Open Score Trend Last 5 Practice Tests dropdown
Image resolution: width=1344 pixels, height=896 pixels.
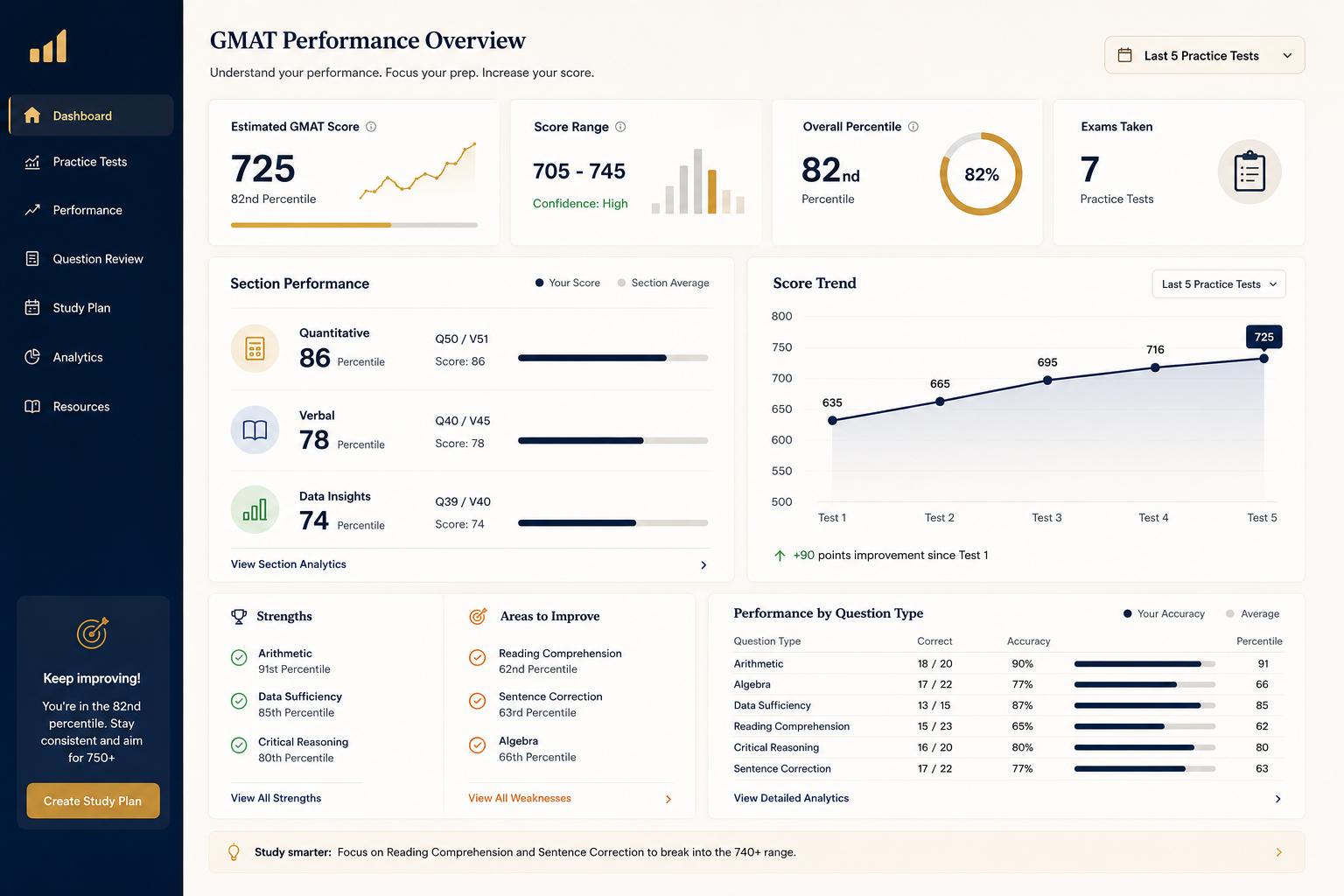pos(1219,284)
